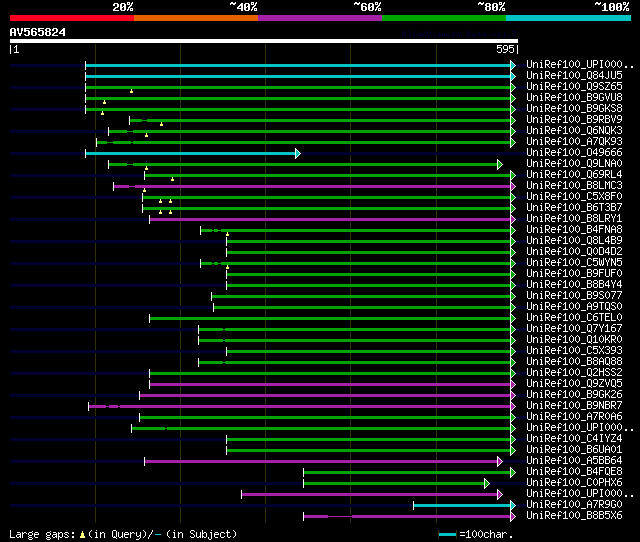This screenshot has height=542, width=640.
Task: Select the UniRef100_B8LMC3 label
Action: coord(574,186)
